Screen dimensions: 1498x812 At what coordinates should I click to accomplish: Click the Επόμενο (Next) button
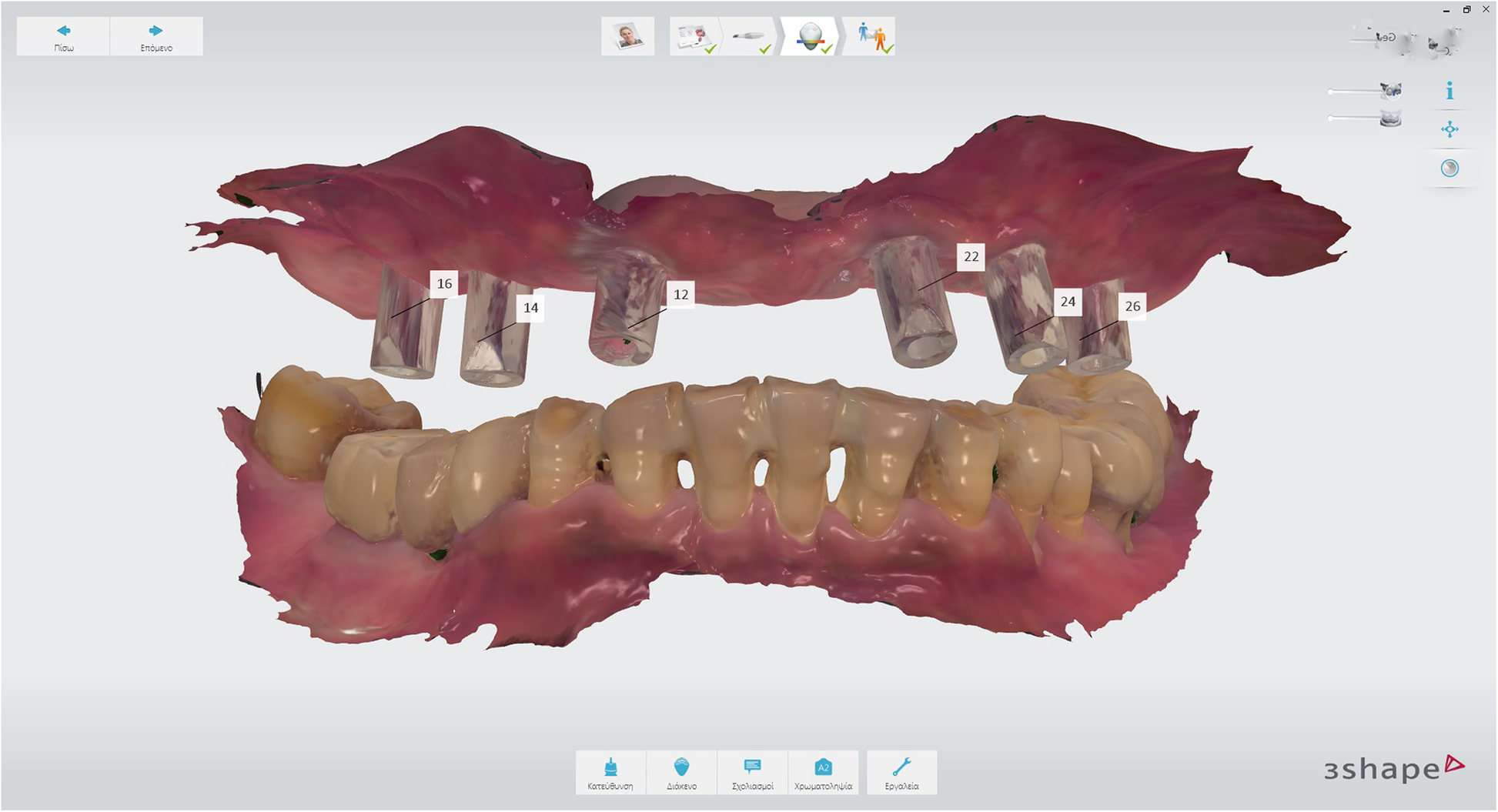coord(157,35)
